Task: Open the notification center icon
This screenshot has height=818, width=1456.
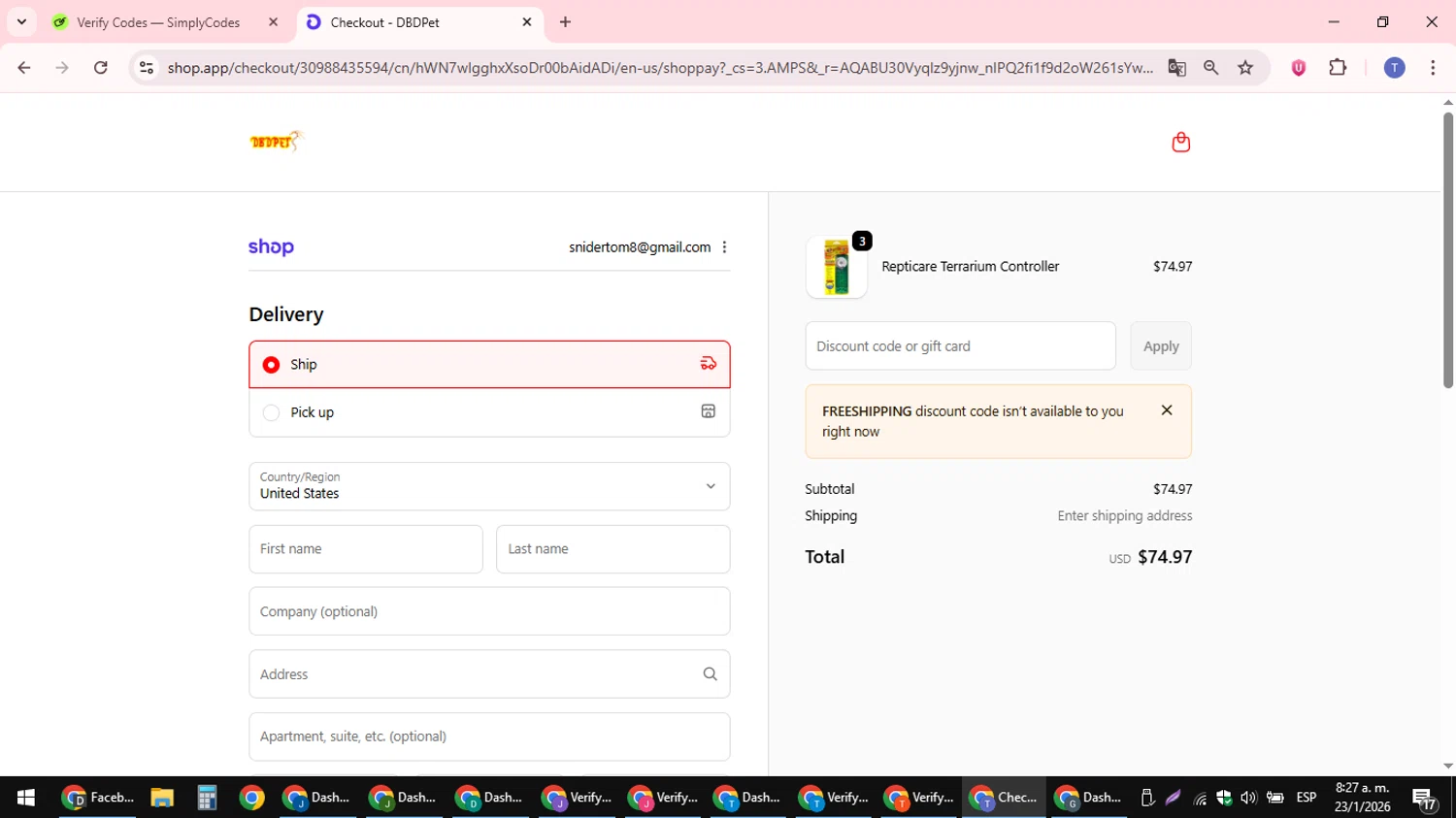Action: click(x=1424, y=799)
